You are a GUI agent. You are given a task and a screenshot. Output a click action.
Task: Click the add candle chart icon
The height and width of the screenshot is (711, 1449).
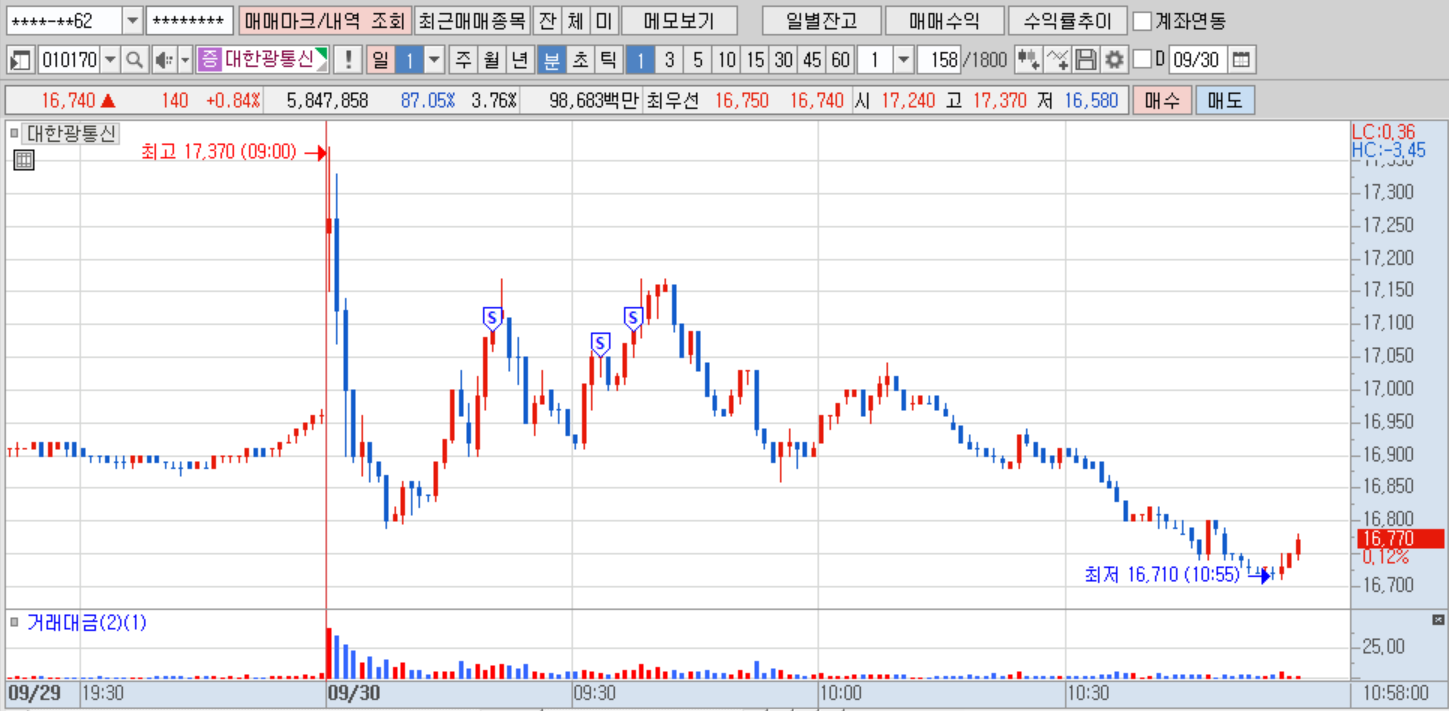click(x=1029, y=60)
